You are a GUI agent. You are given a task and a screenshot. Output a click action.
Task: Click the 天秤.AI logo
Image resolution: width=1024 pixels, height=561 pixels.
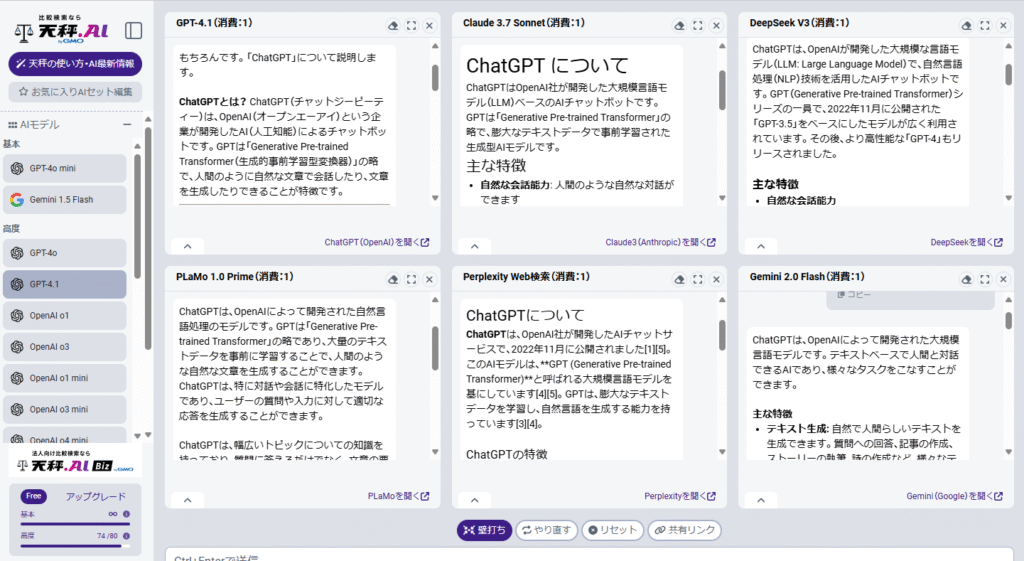[62, 30]
